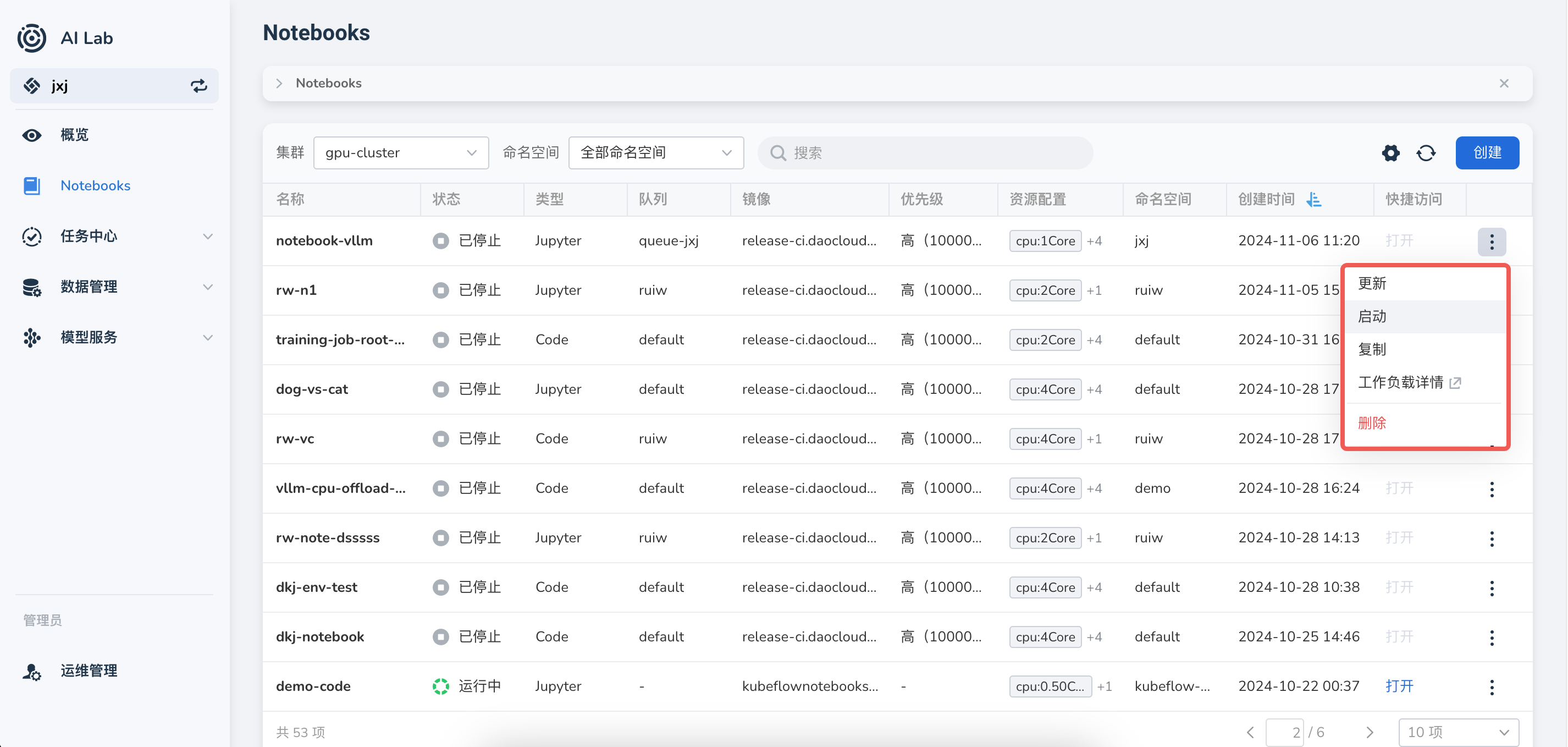Click the 任务中心 task center icon

point(32,236)
